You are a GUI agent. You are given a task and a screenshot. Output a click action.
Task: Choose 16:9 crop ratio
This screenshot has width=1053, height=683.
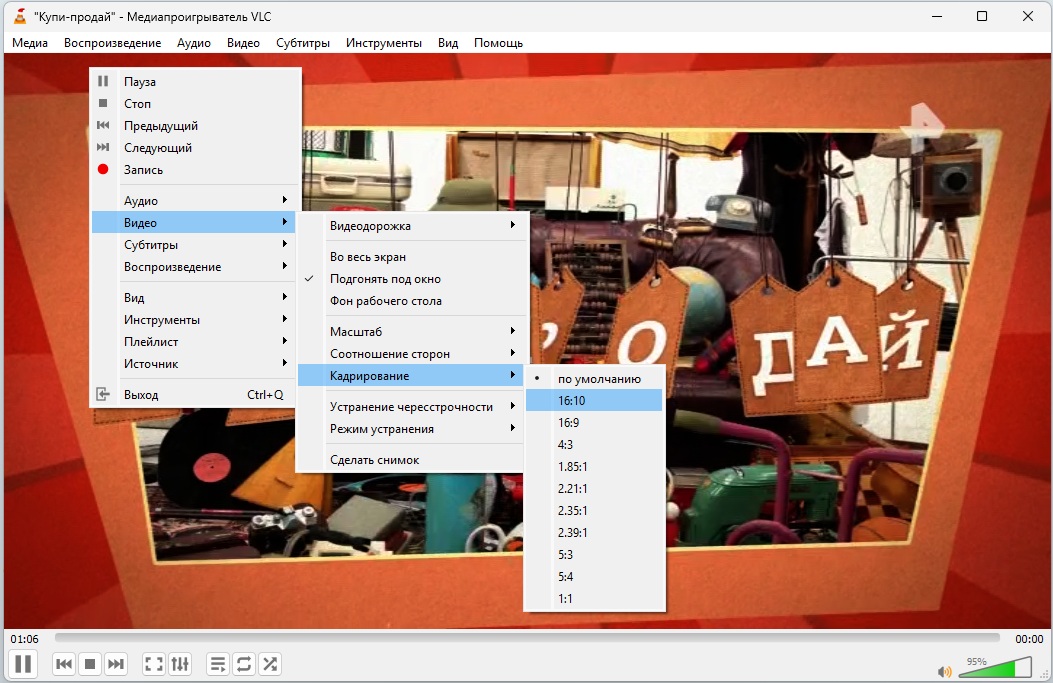[x=568, y=423]
